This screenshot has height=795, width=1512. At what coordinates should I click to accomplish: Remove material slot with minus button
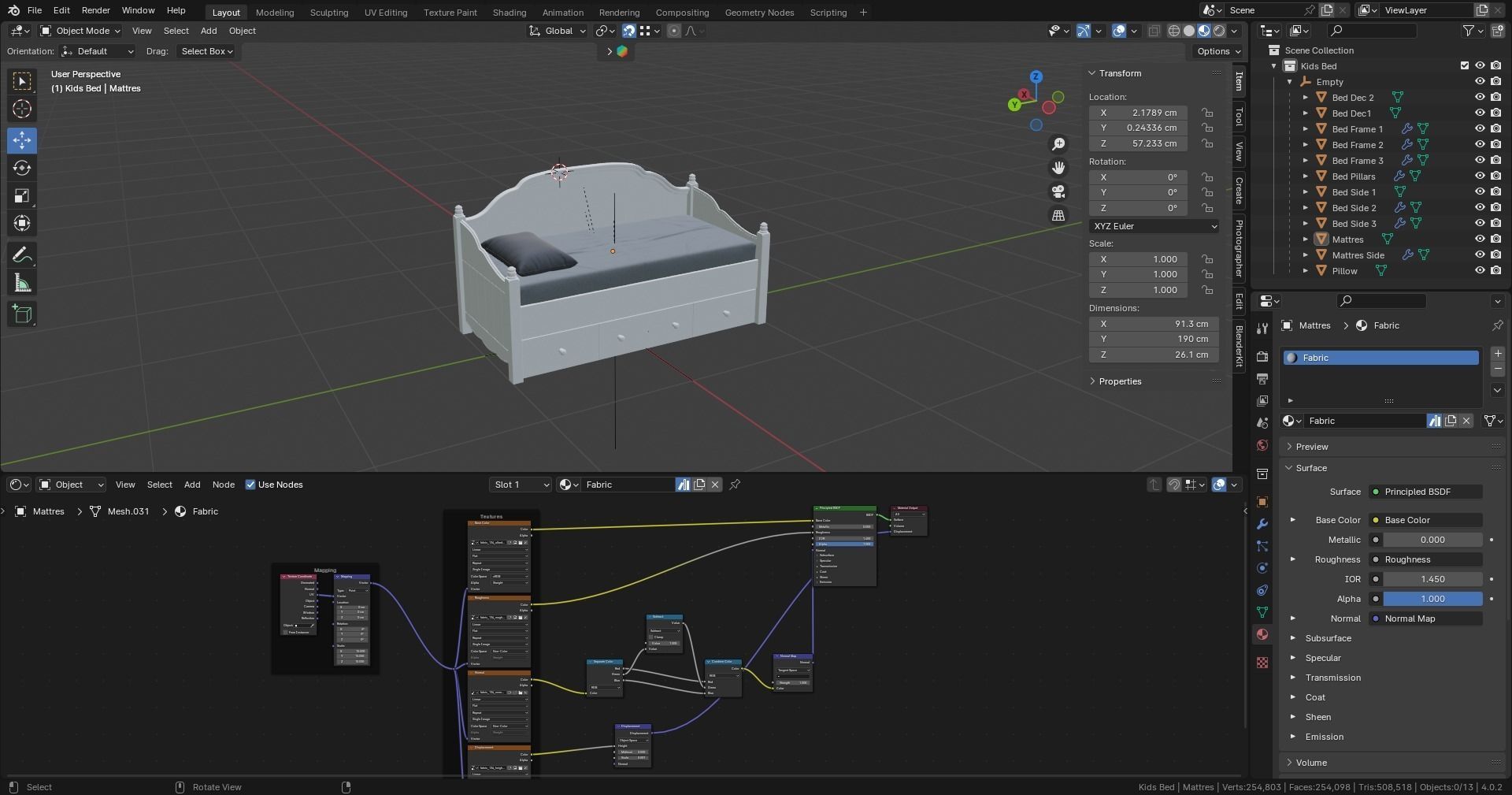click(1498, 369)
